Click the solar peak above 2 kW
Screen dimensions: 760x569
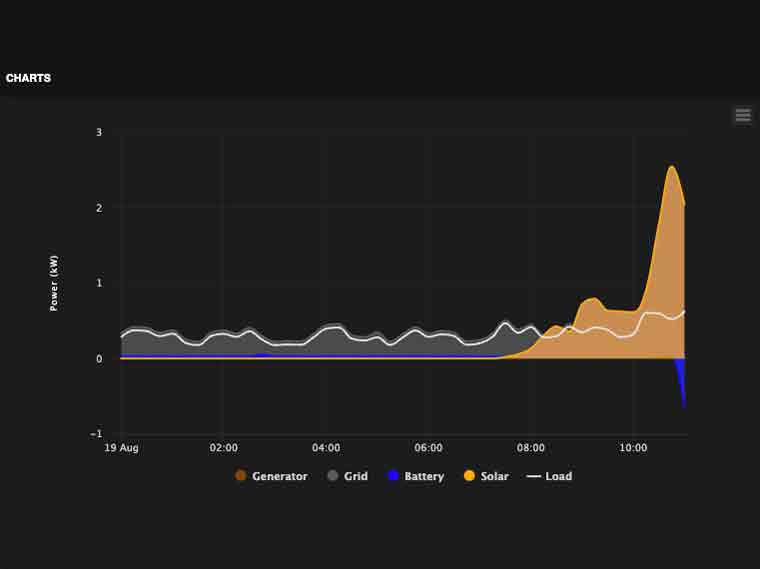click(x=671, y=168)
